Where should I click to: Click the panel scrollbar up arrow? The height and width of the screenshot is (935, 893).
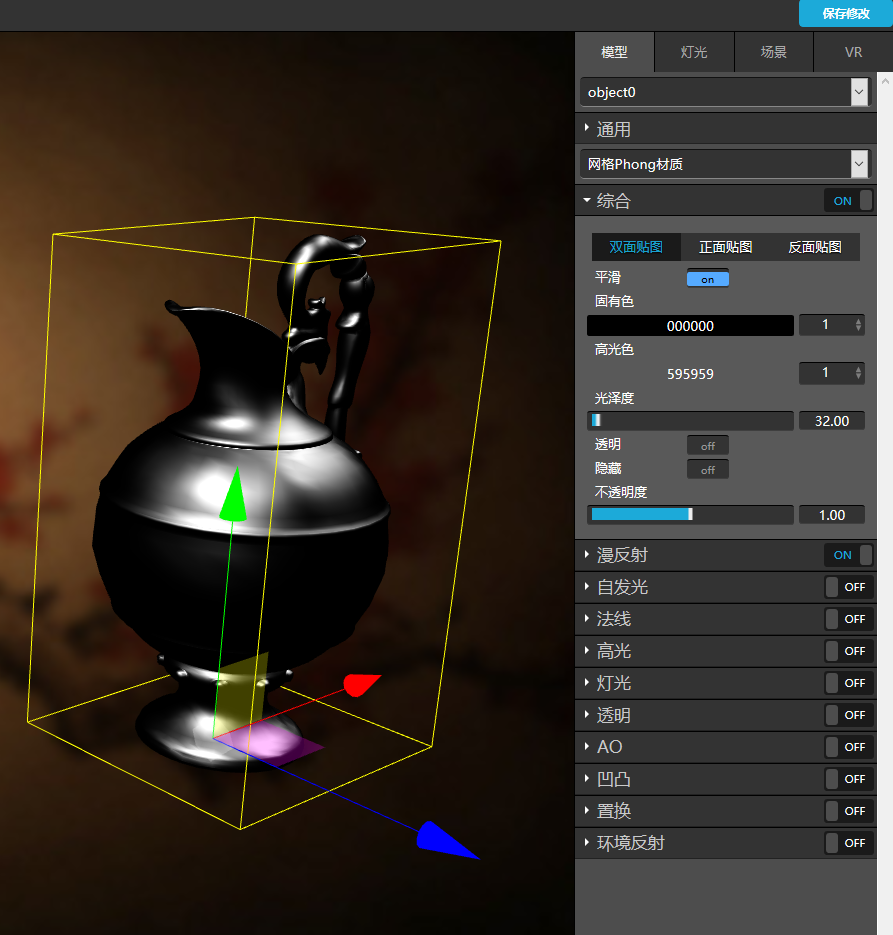coord(885,81)
